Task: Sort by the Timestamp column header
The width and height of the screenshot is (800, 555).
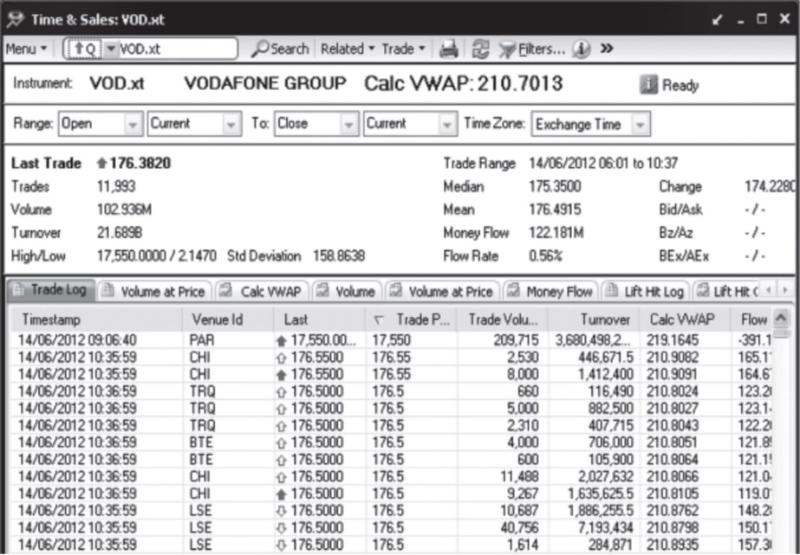Action: tap(95, 320)
